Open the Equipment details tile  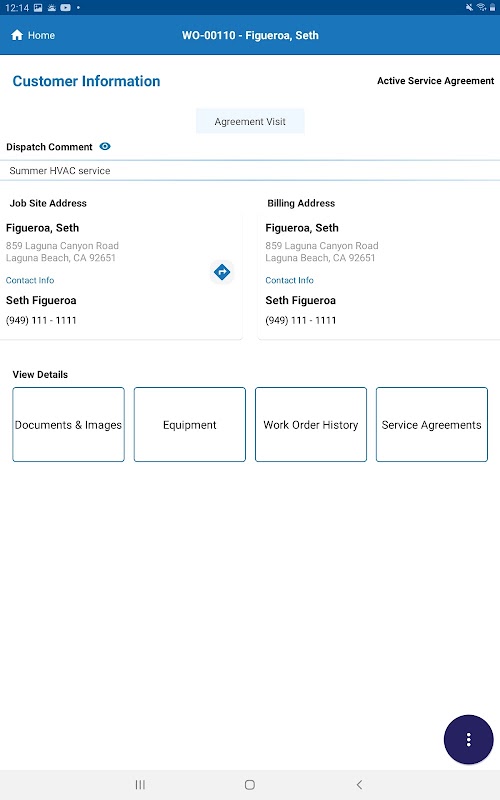[190, 424]
